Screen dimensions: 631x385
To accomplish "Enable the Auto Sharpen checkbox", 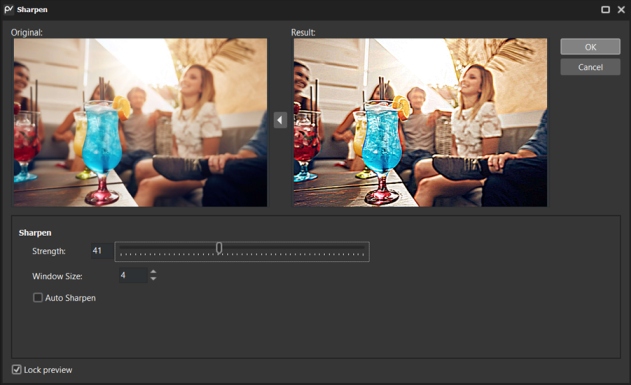I will [38, 298].
